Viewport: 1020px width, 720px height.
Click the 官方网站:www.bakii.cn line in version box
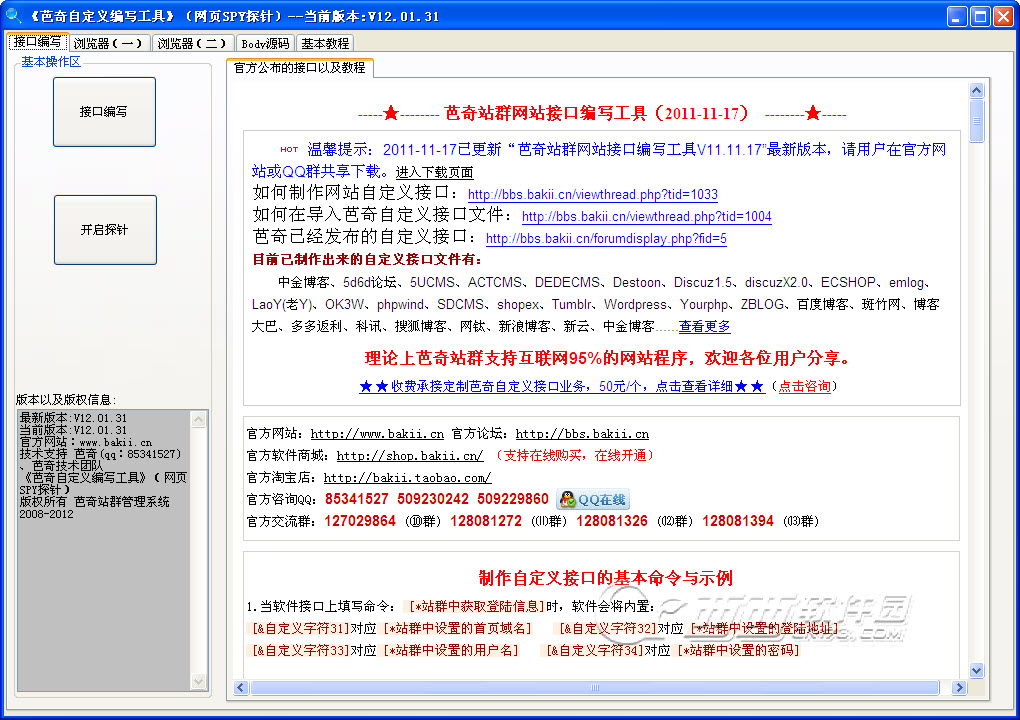coord(85,442)
